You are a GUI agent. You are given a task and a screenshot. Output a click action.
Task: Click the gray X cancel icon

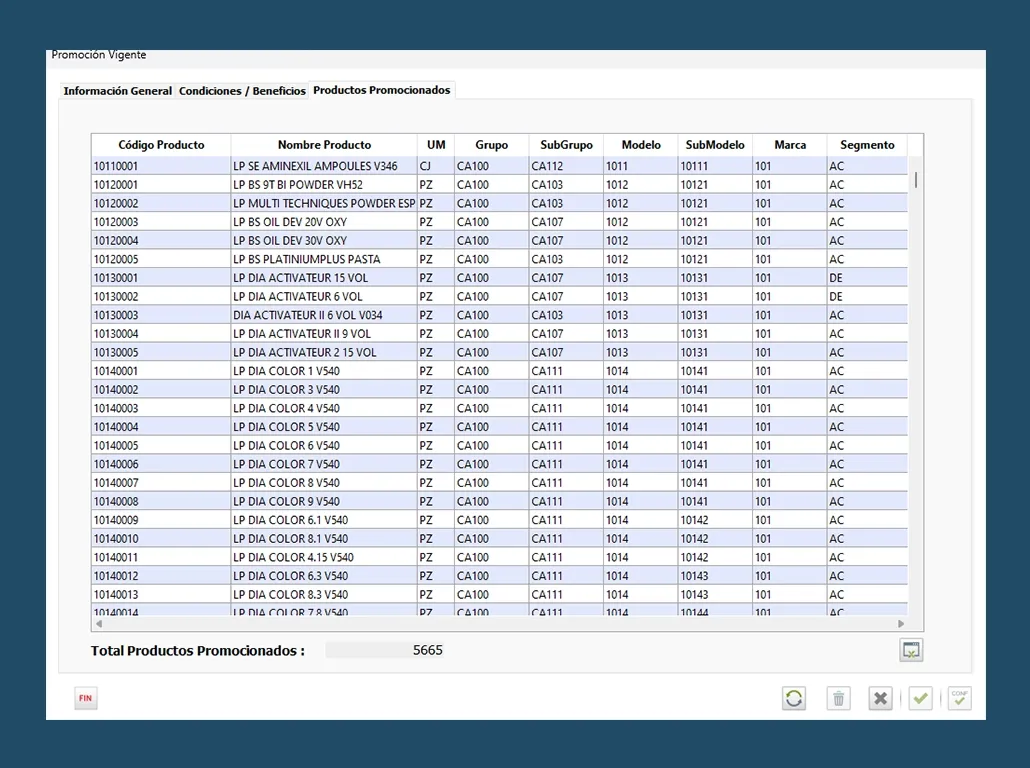880,698
